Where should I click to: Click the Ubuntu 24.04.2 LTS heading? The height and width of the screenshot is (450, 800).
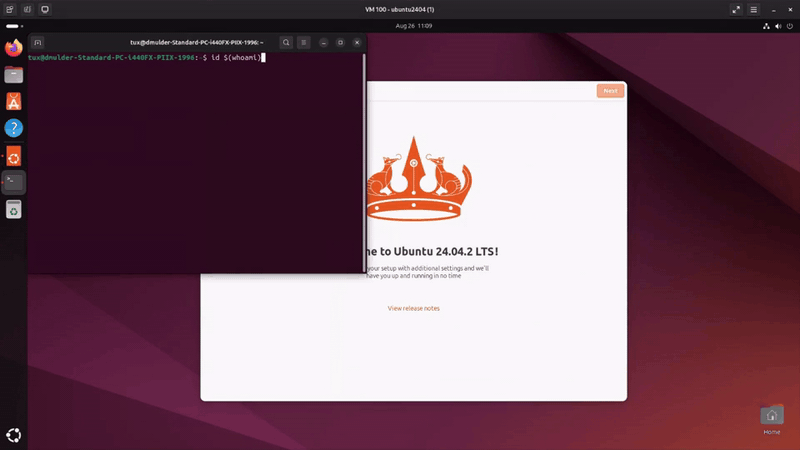(x=432, y=252)
